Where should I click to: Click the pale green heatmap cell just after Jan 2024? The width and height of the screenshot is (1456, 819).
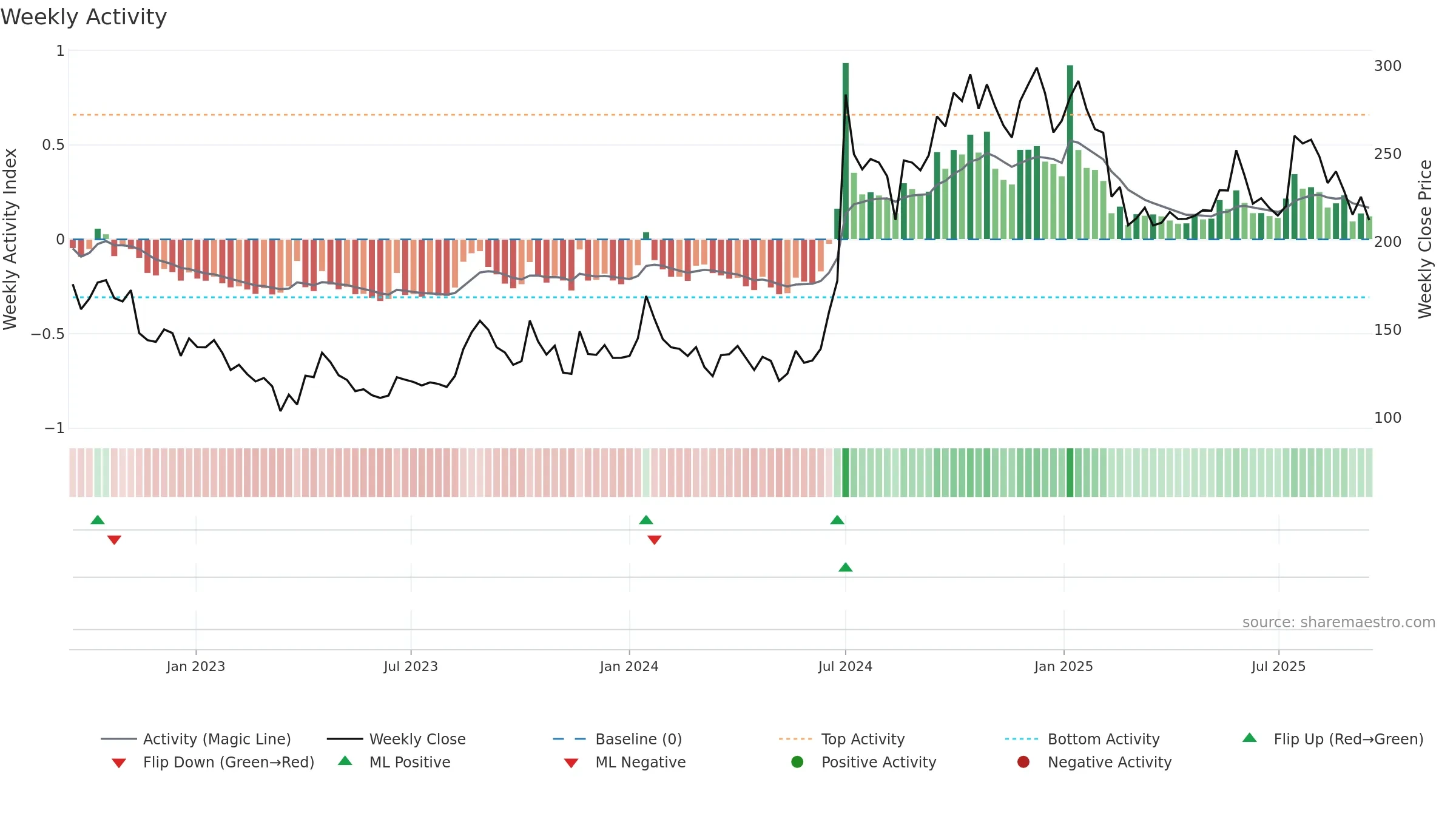[646, 473]
